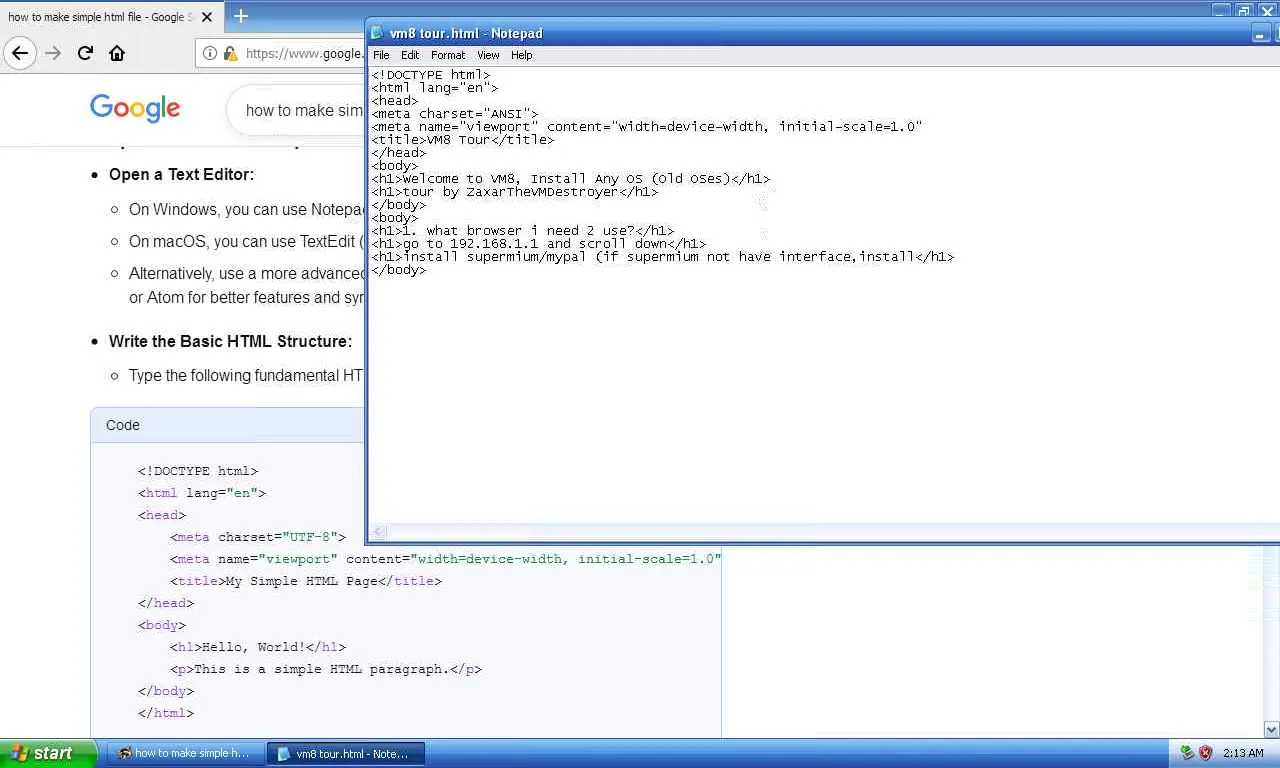The image size is (1280, 768).
Task: Open Notepad's Format menu
Action: [448, 55]
